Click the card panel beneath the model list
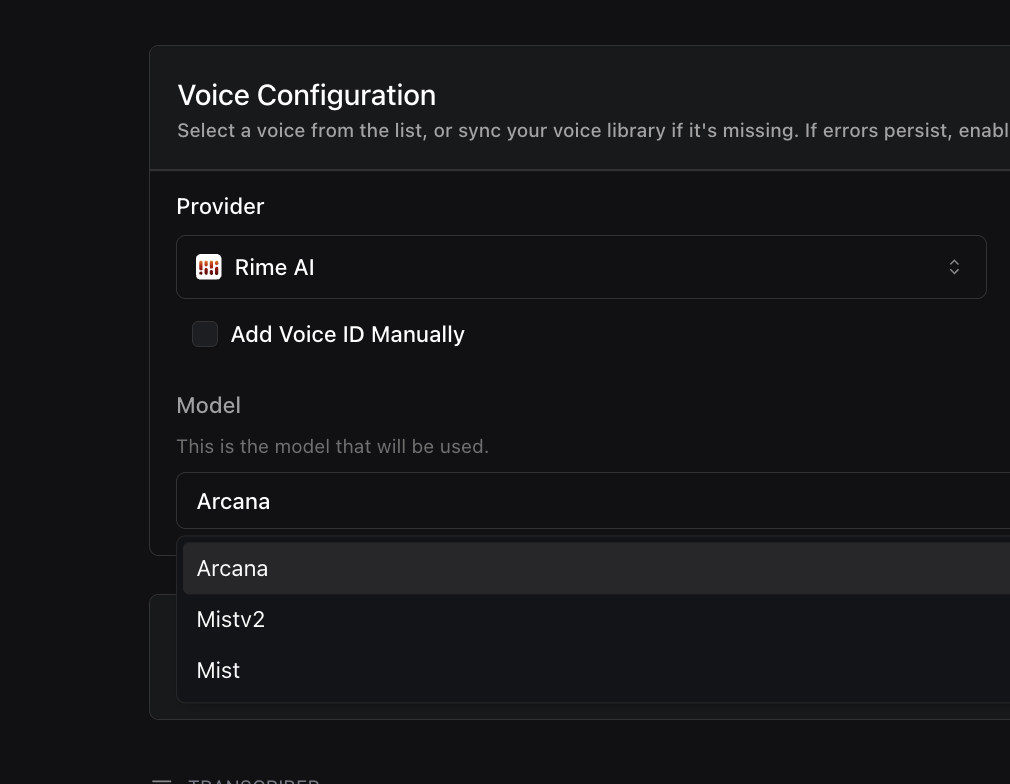Image resolution: width=1010 pixels, height=784 pixels. [x=162, y=656]
